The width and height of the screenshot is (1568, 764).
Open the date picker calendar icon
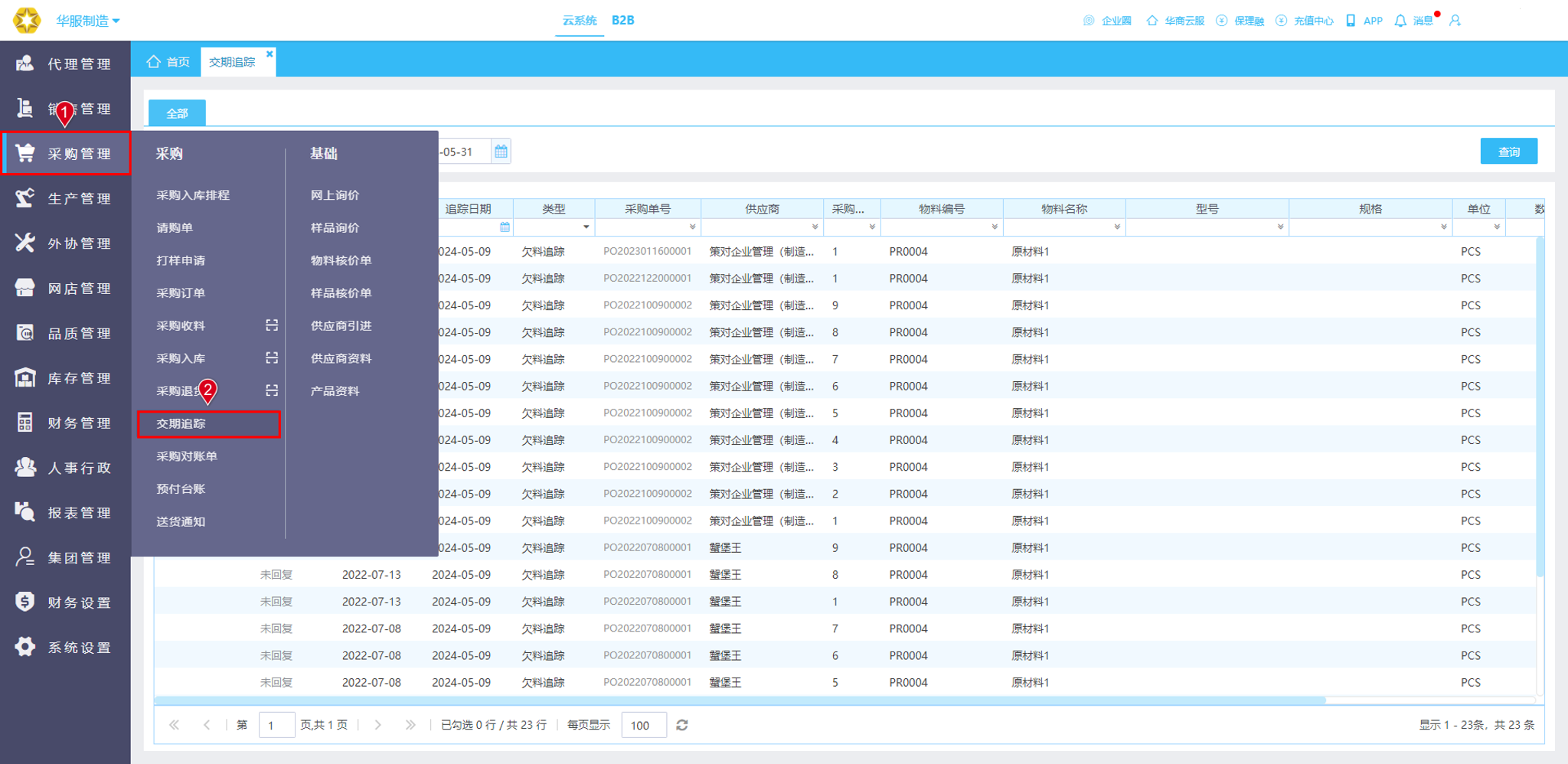501,152
